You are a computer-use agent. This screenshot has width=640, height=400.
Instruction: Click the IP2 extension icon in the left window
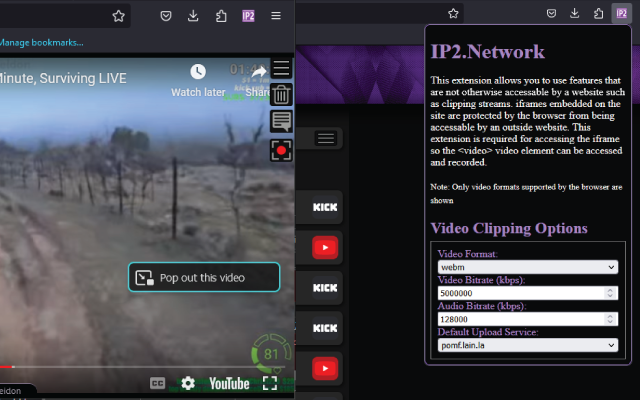click(248, 16)
